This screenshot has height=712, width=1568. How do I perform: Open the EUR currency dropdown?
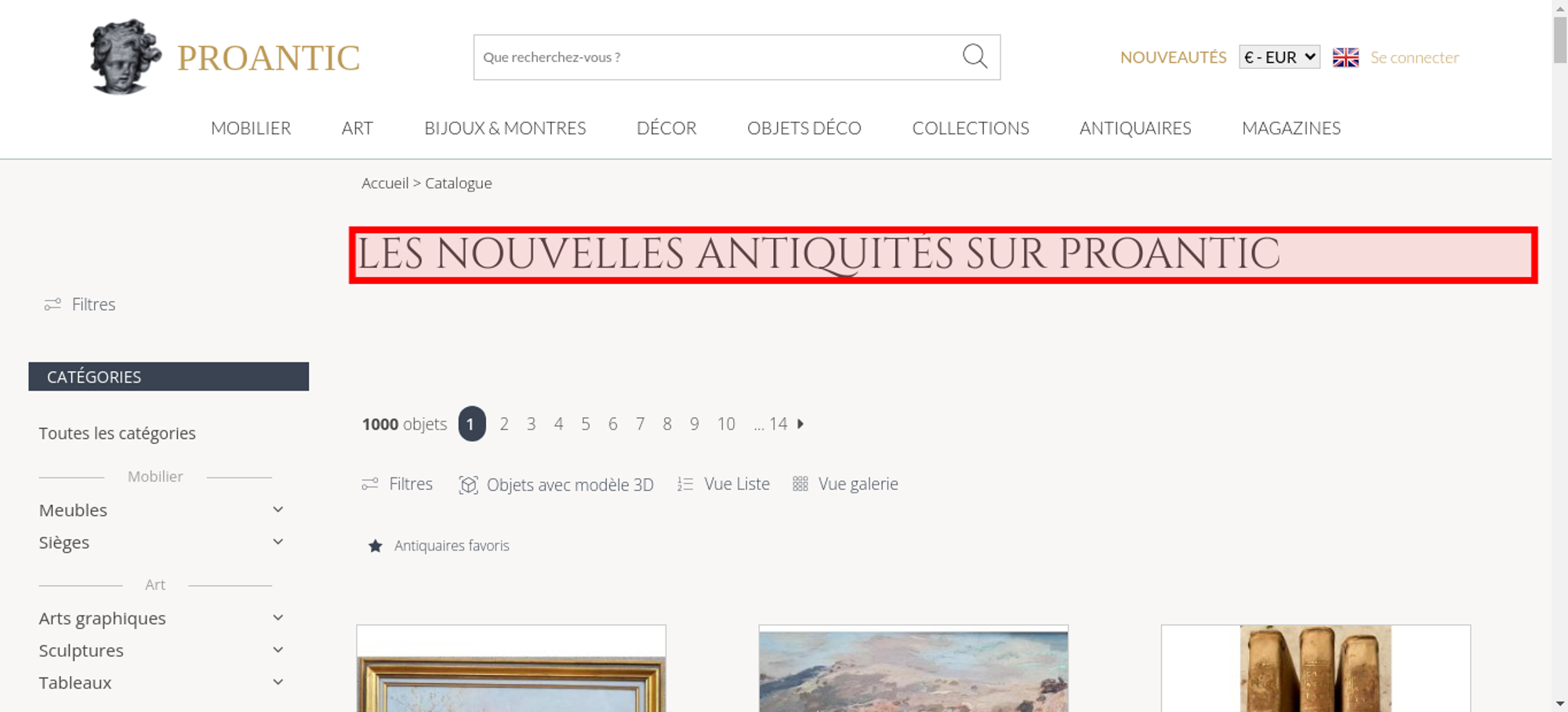click(x=1279, y=57)
